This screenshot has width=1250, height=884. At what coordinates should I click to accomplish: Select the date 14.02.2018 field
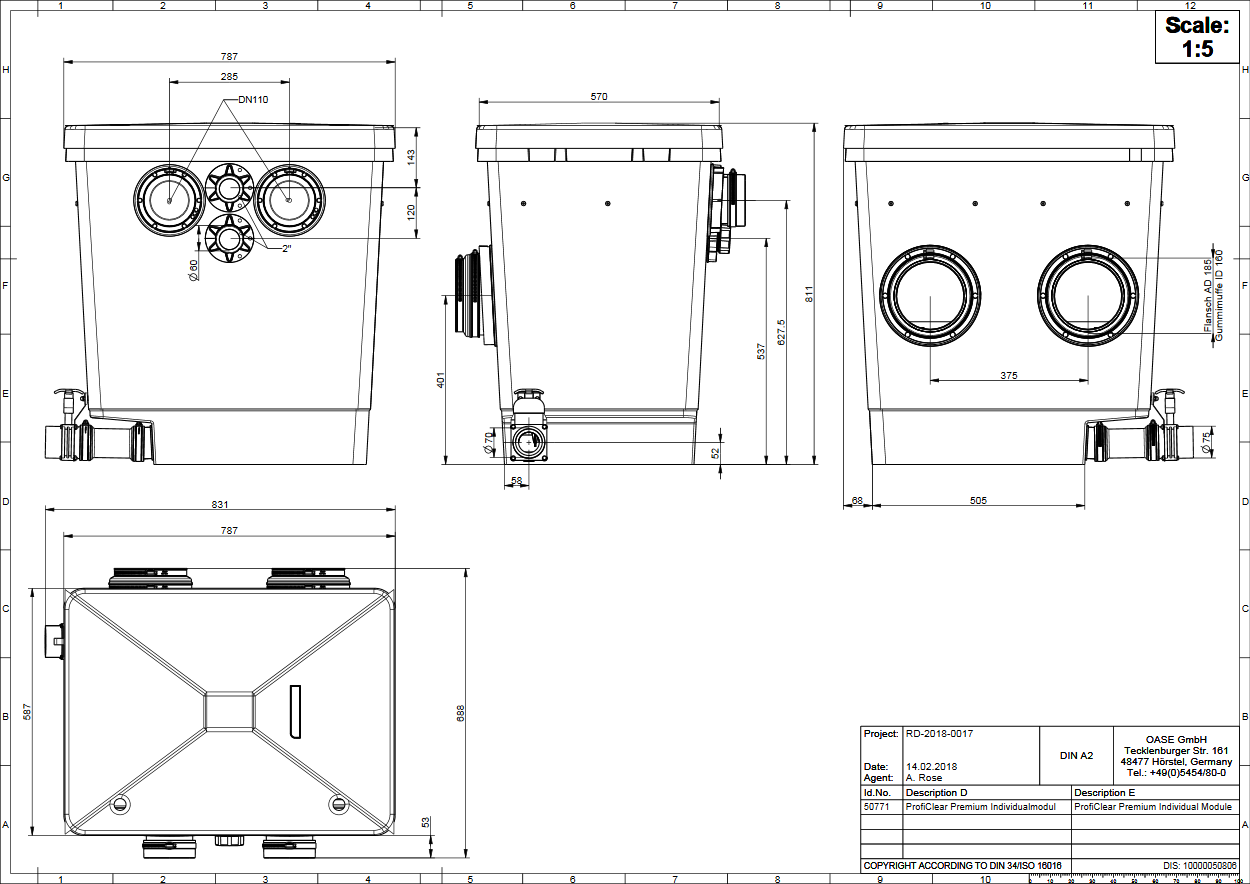(x=931, y=767)
